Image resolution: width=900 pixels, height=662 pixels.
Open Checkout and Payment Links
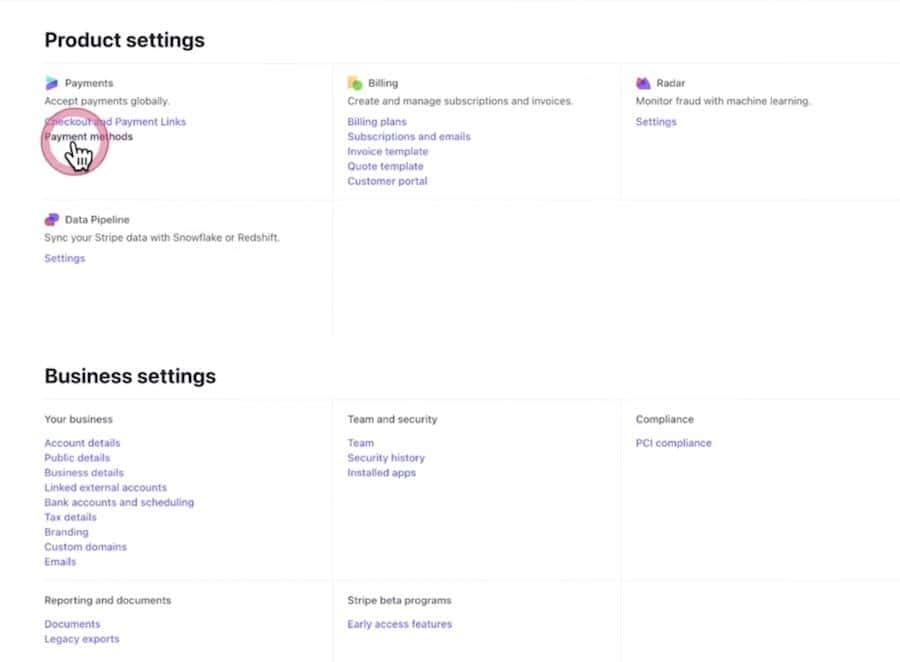[x=115, y=121]
